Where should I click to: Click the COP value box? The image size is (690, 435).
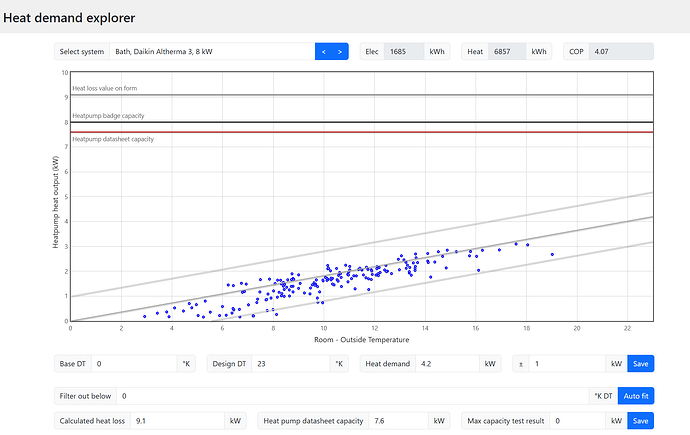(x=620, y=51)
